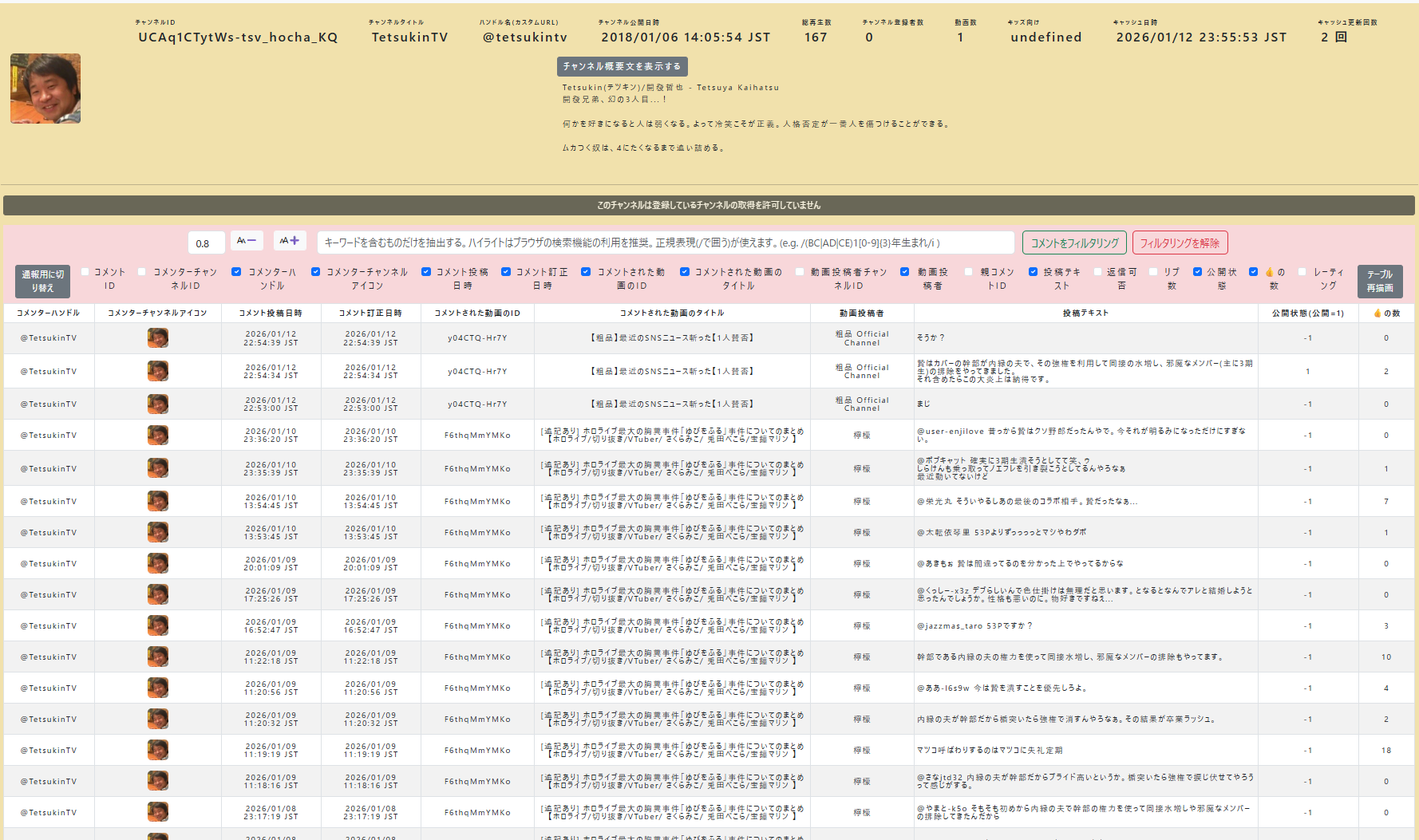Click the コメント投稿日時 column header

point(271,314)
